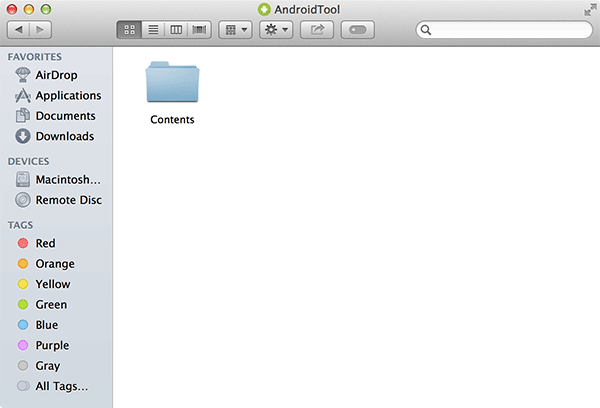Filter by Red tag label
600x408 pixels.
point(46,243)
